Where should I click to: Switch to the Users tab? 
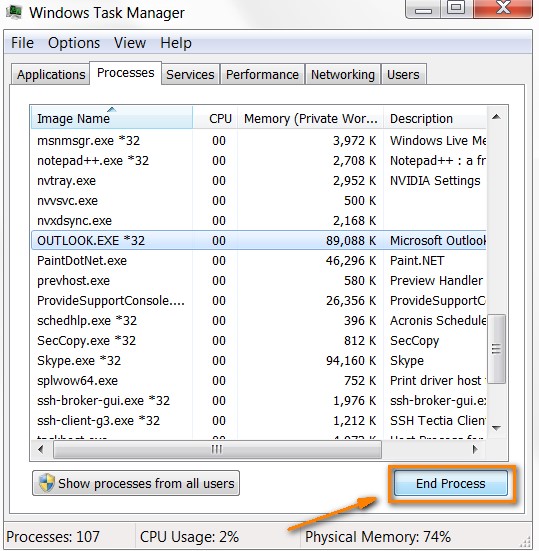(403, 74)
